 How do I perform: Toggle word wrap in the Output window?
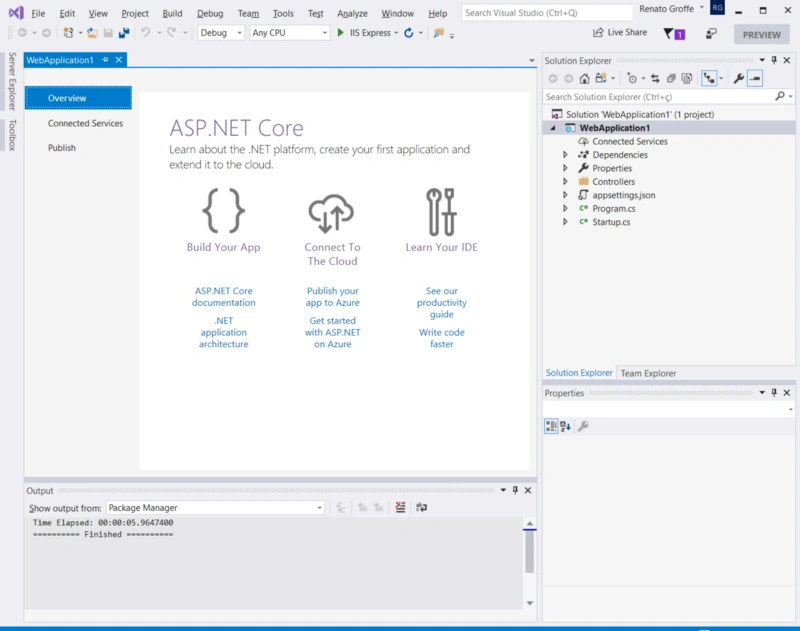[x=421, y=507]
